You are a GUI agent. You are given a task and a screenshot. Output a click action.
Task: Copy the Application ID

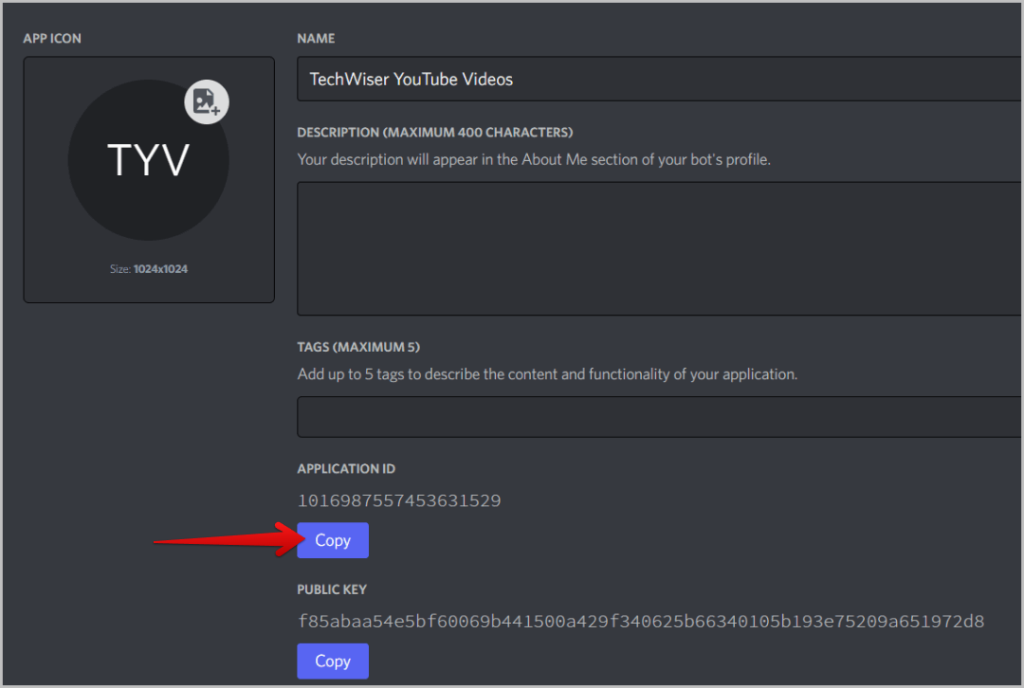point(333,540)
